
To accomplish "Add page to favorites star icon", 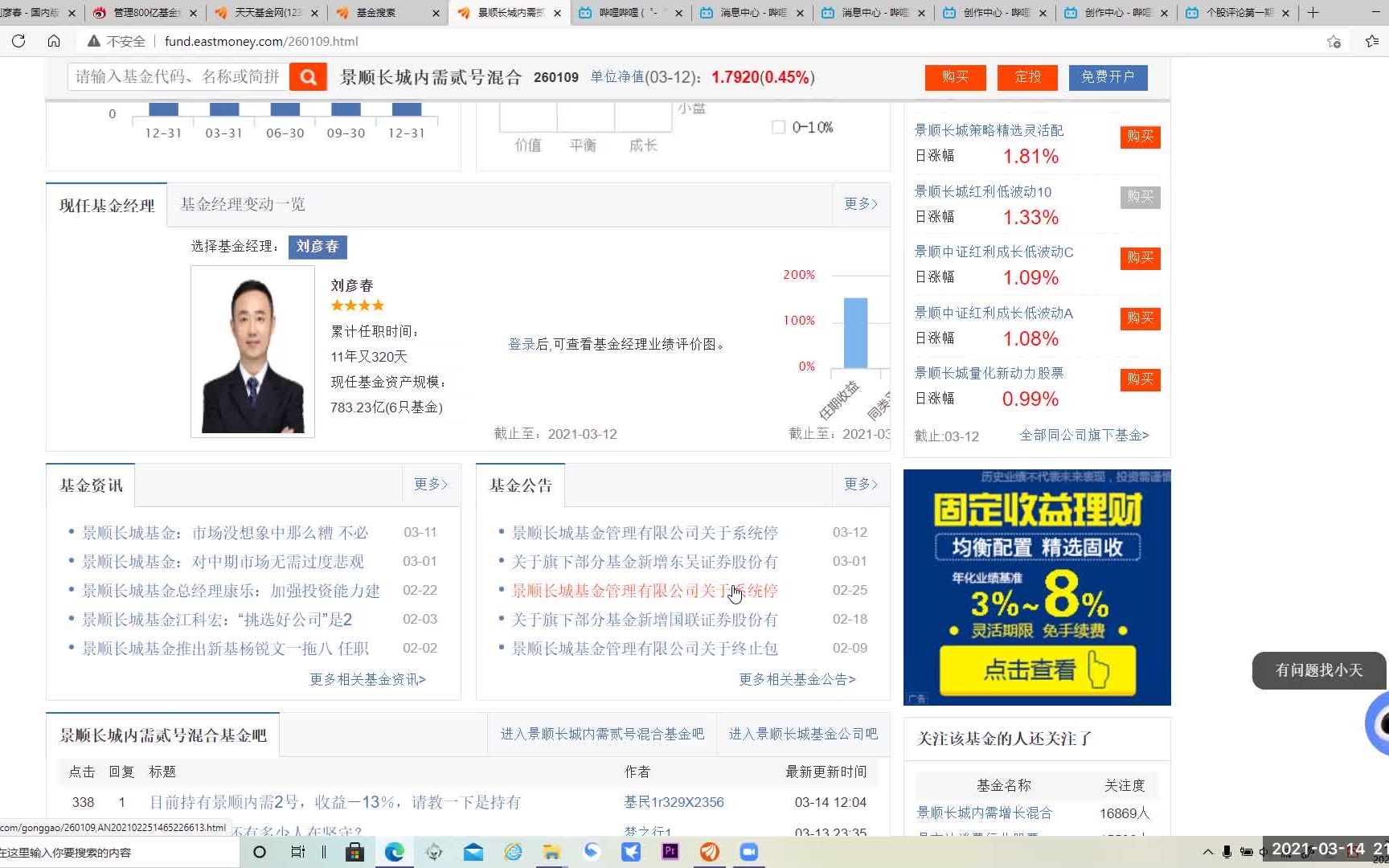I will pos(1334,41).
